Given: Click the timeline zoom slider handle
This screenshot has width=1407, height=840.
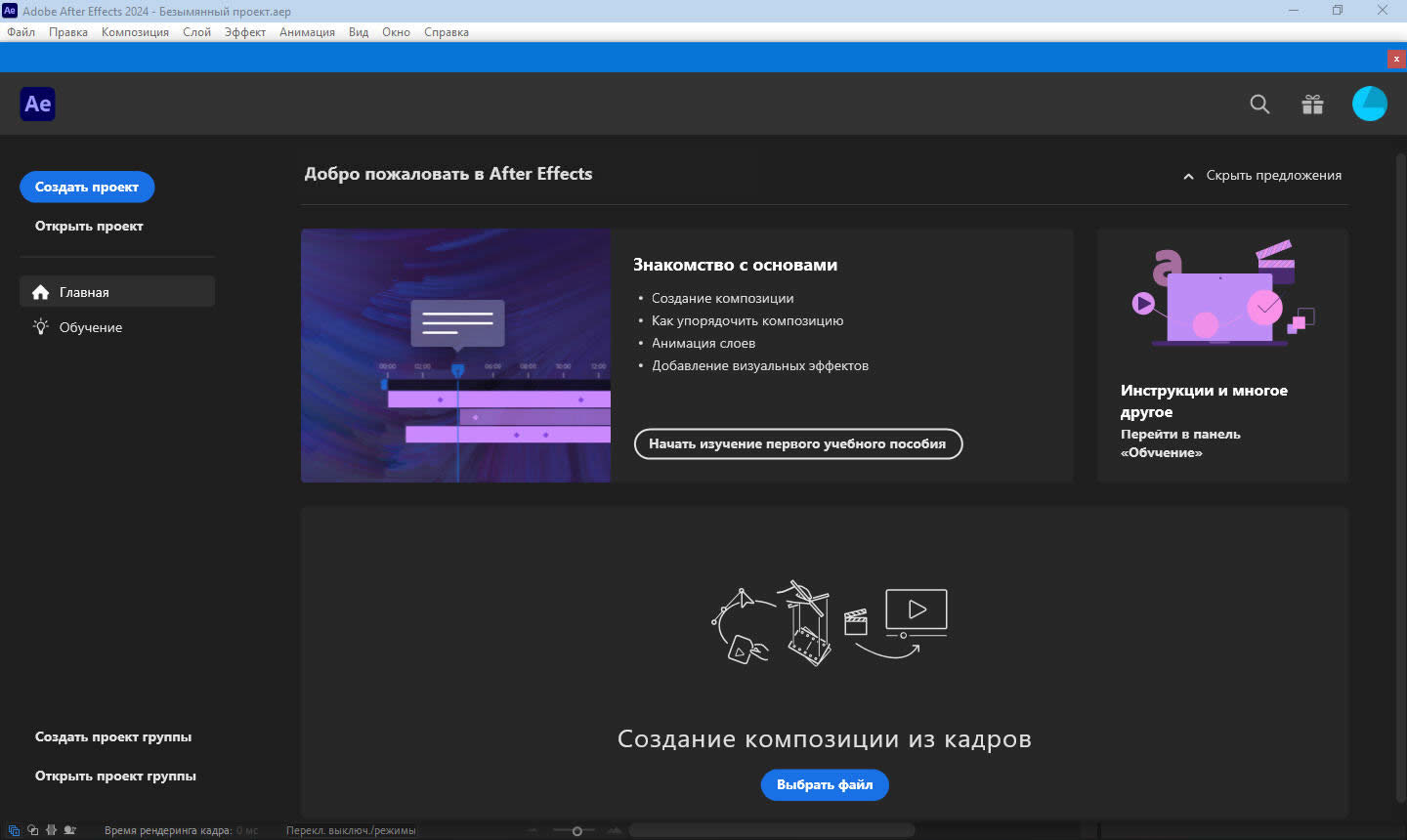Looking at the screenshot, I should (576, 831).
